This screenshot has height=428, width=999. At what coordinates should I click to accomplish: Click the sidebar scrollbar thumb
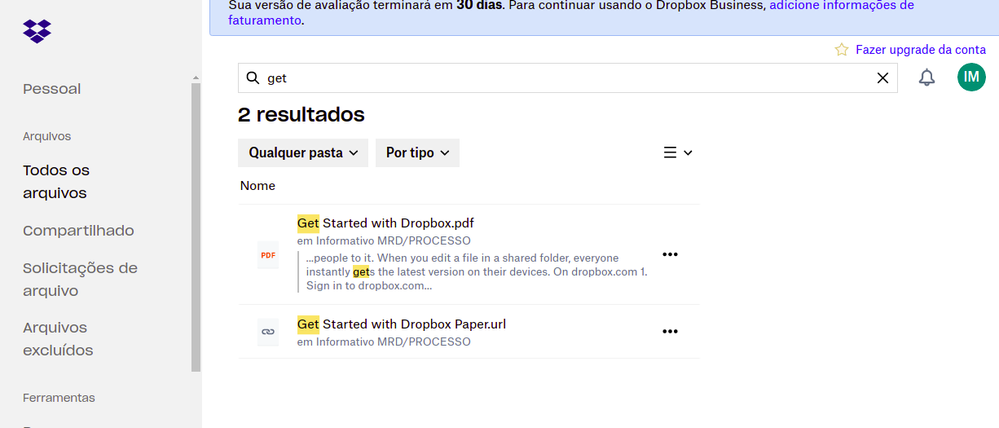click(196, 227)
